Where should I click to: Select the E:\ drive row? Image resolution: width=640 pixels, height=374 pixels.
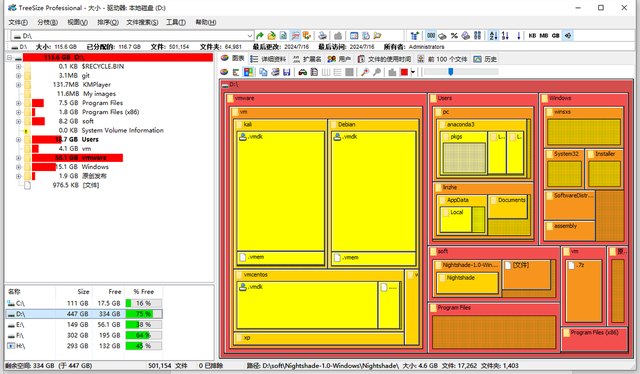pos(84,325)
